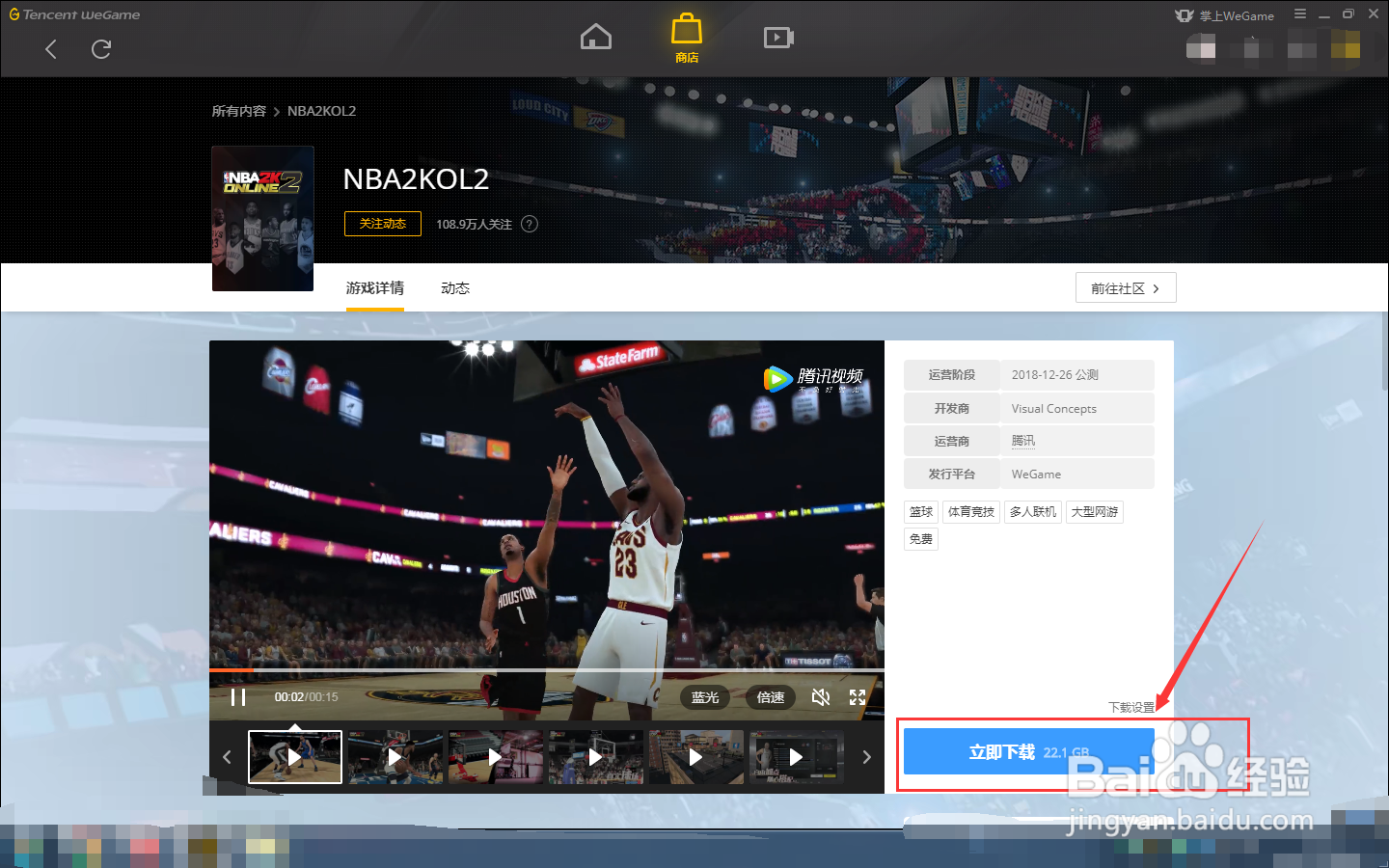The width and height of the screenshot is (1389, 868).
Task: Show previous thumbnails with left arrow
Action: pyautogui.click(x=227, y=757)
